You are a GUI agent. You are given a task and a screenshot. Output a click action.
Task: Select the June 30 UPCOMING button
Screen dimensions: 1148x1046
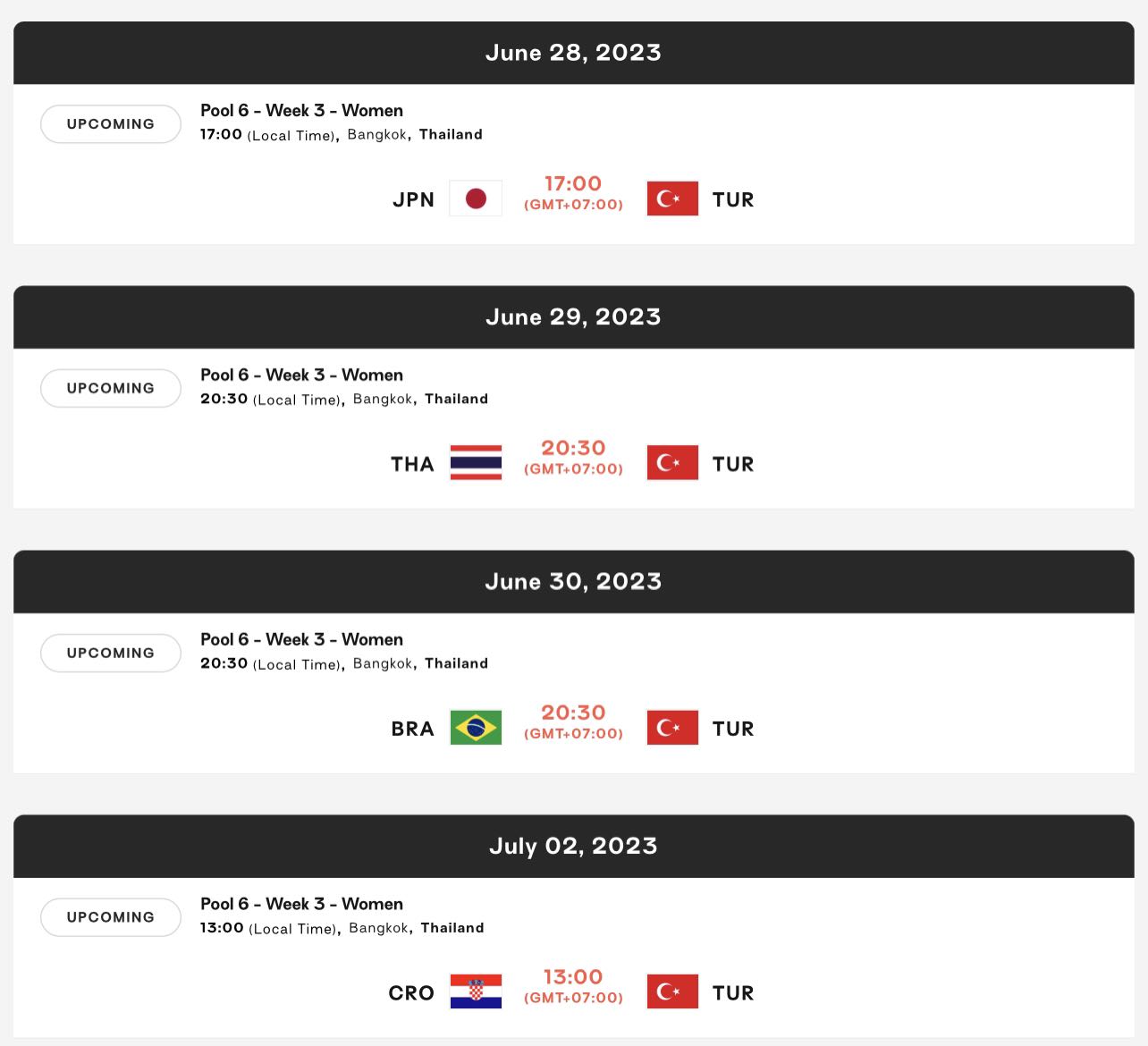click(x=111, y=654)
